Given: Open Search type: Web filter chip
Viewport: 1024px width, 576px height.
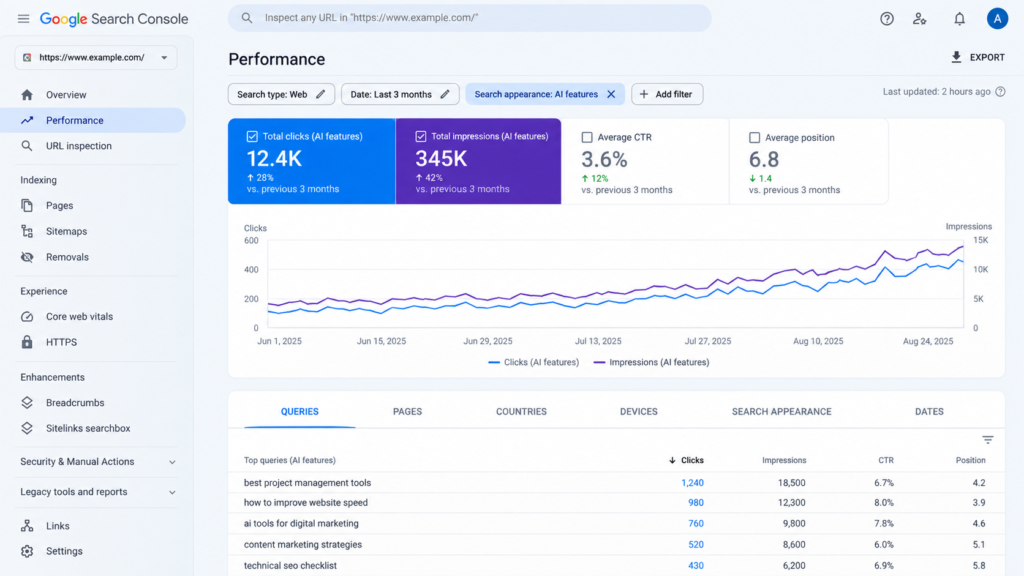Looking at the screenshot, I should pyautogui.click(x=281, y=94).
